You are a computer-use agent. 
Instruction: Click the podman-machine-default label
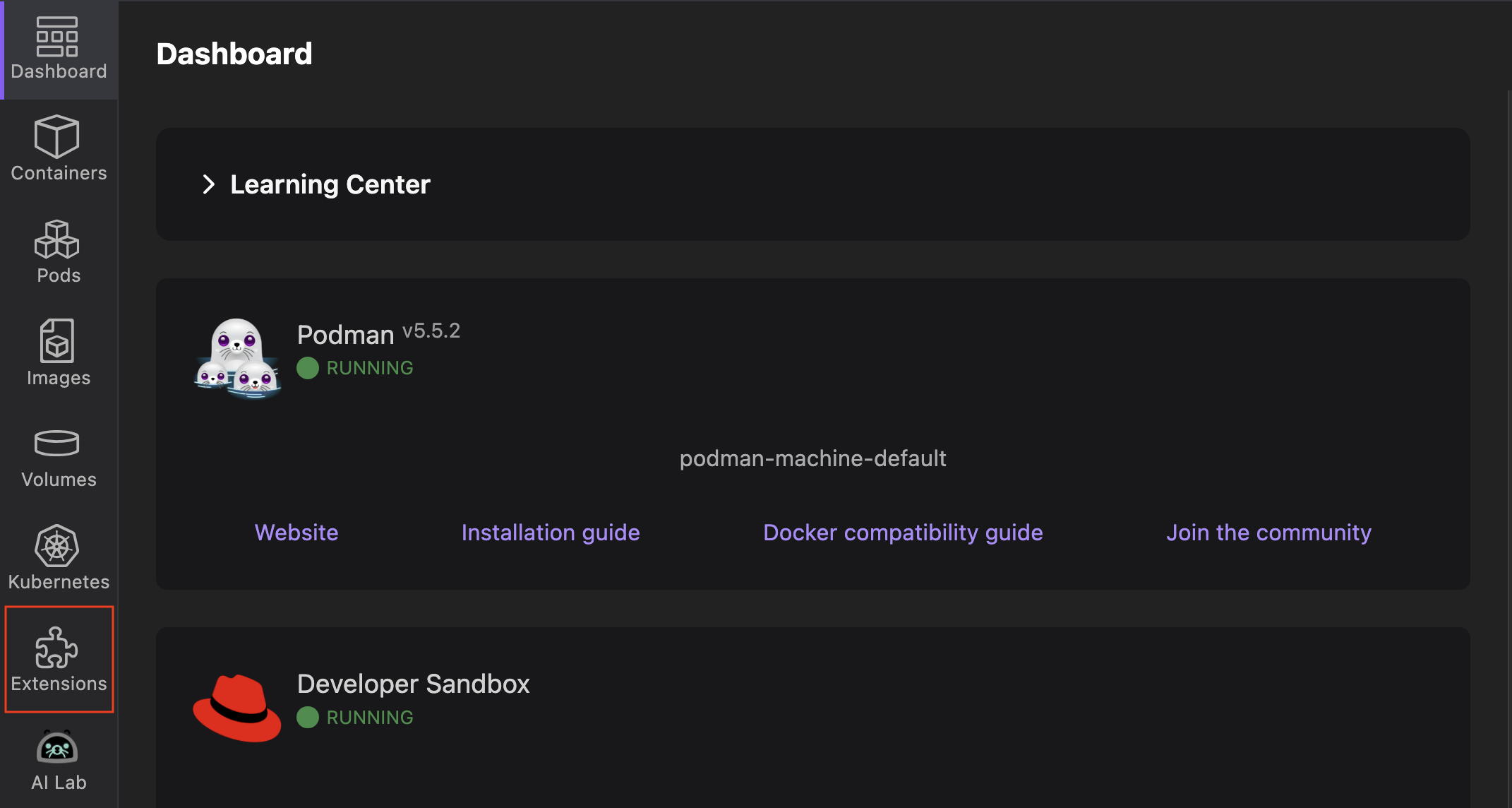pos(812,458)
